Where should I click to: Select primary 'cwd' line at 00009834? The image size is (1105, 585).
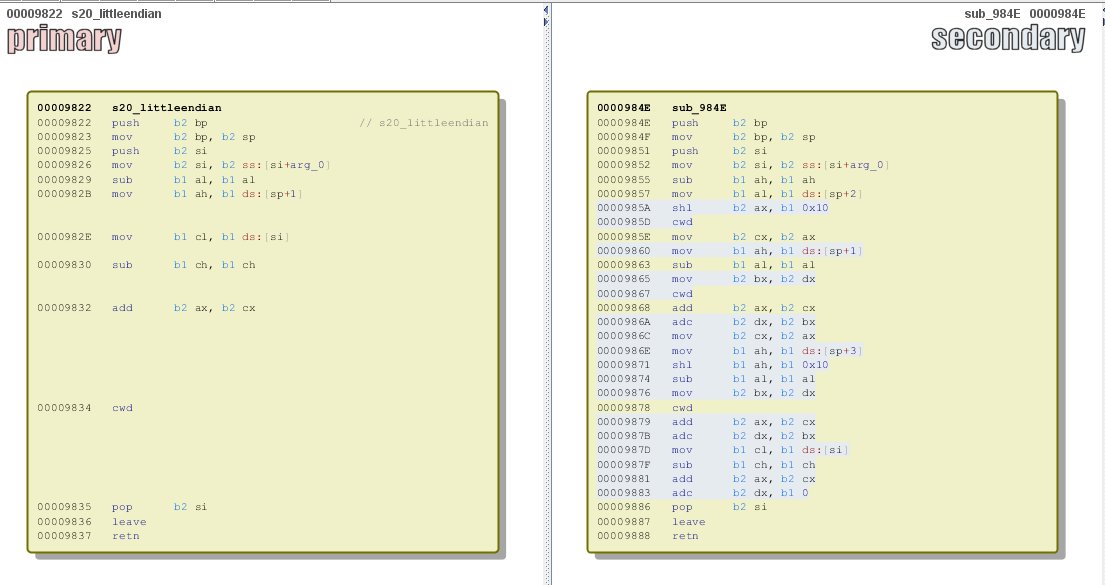pos(85,408)
